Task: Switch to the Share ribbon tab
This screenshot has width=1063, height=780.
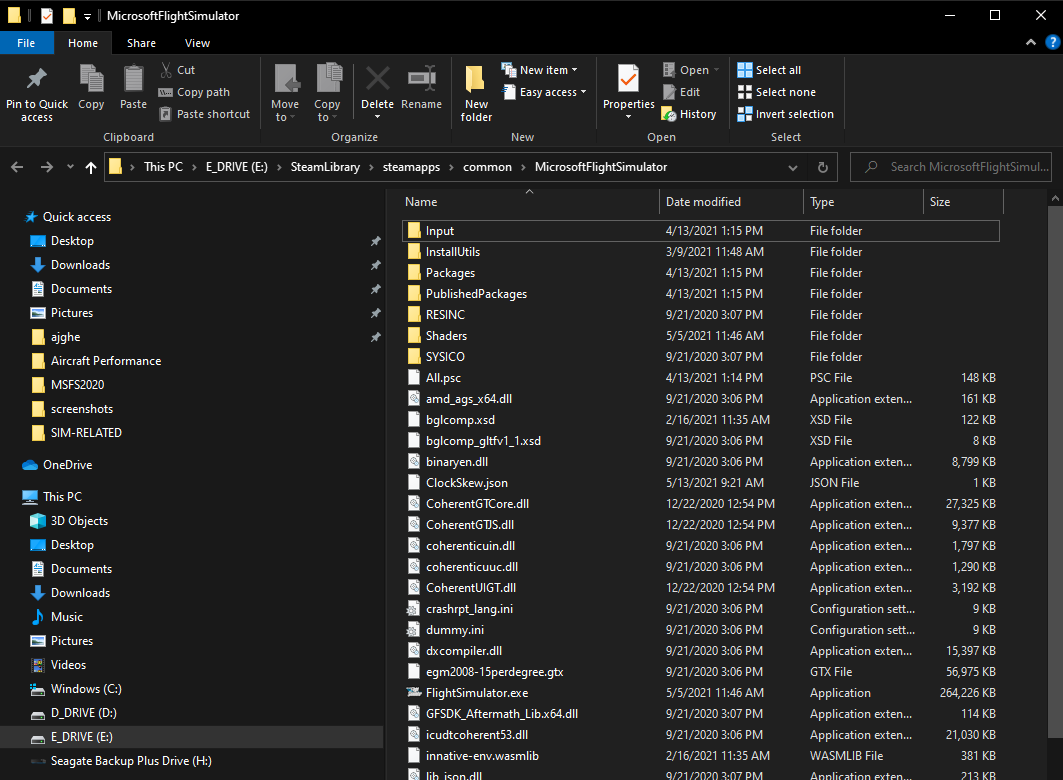Action: [x=141, y=43]
